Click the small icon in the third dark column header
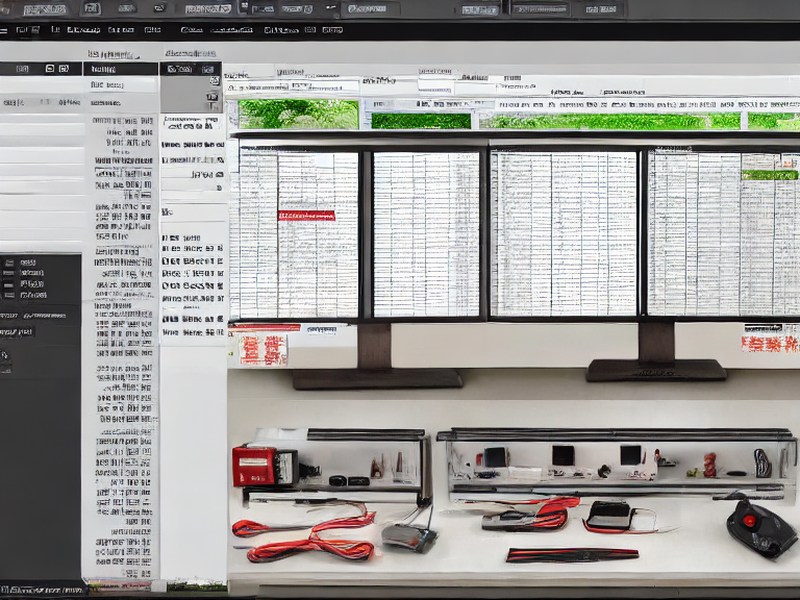This screenshot has height=600, width=800. click(208, 69)
